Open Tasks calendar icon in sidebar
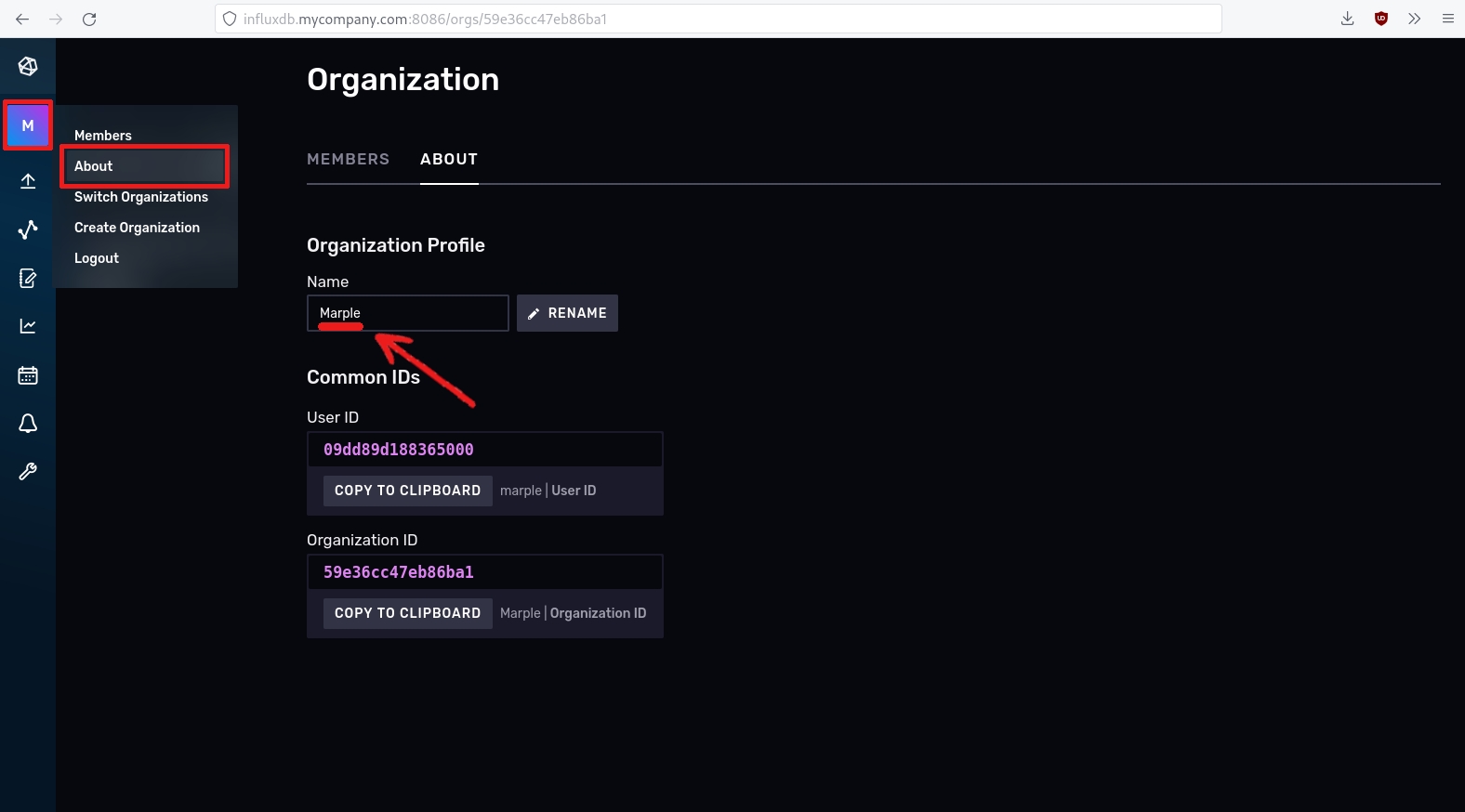The height and width of the screenshot is (812, 1465). pyautogui.click(x=28, y=375)
